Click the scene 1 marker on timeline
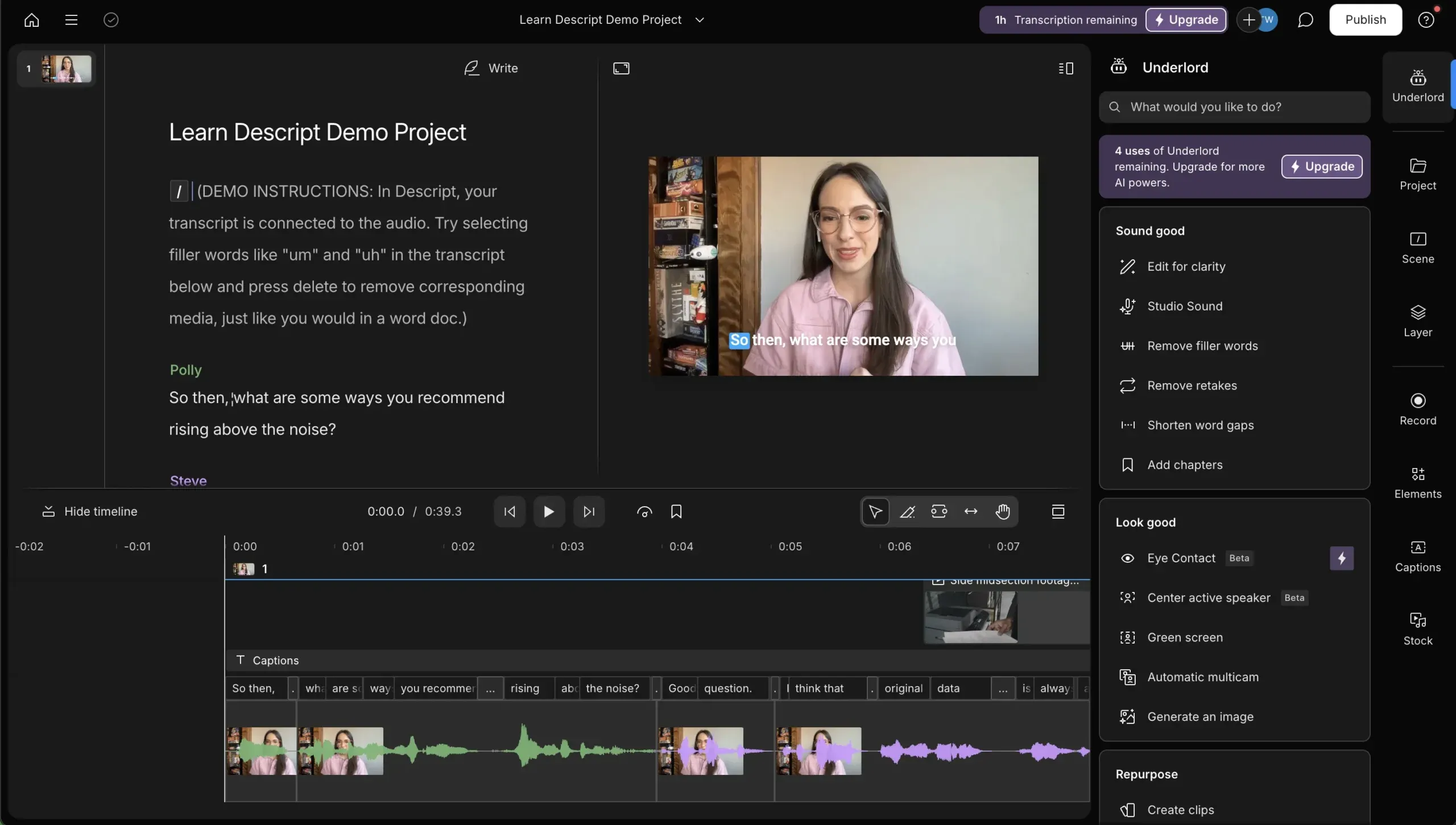The width and height of the screenshot is (1456, 825). click(x=250, y=569)
